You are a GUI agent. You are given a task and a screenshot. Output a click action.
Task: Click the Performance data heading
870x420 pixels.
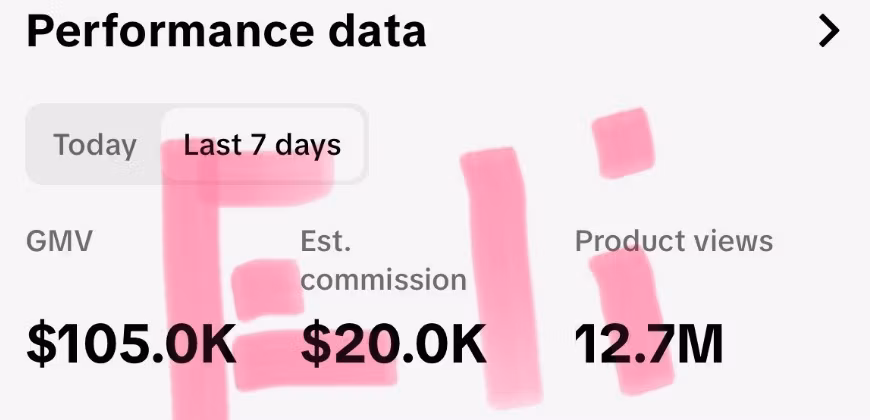[226, 31]
